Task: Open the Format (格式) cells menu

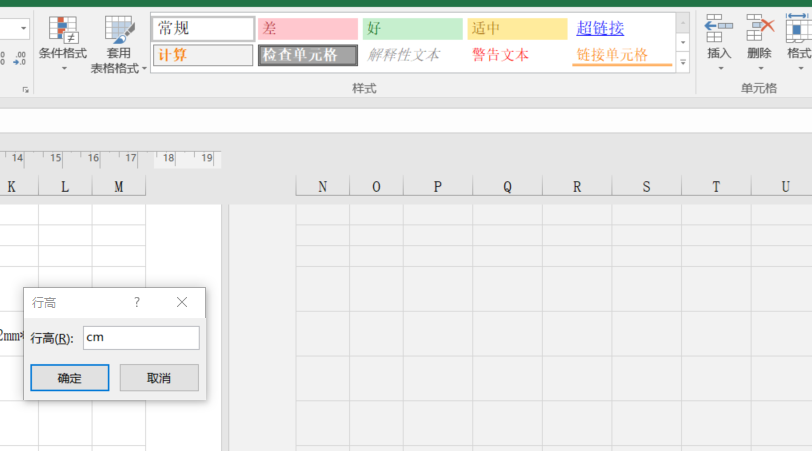Action: [798, 43]
